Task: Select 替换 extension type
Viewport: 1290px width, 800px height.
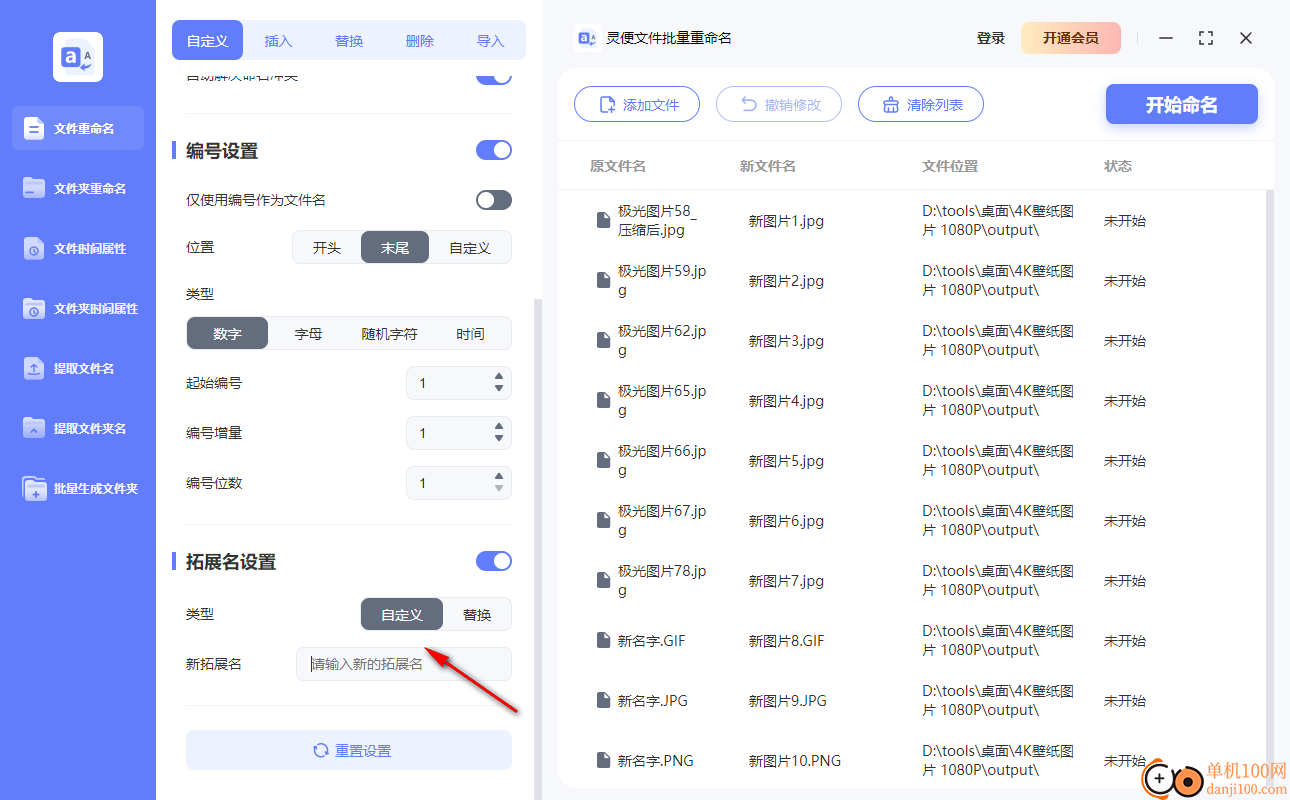Action: pos(477,614)
